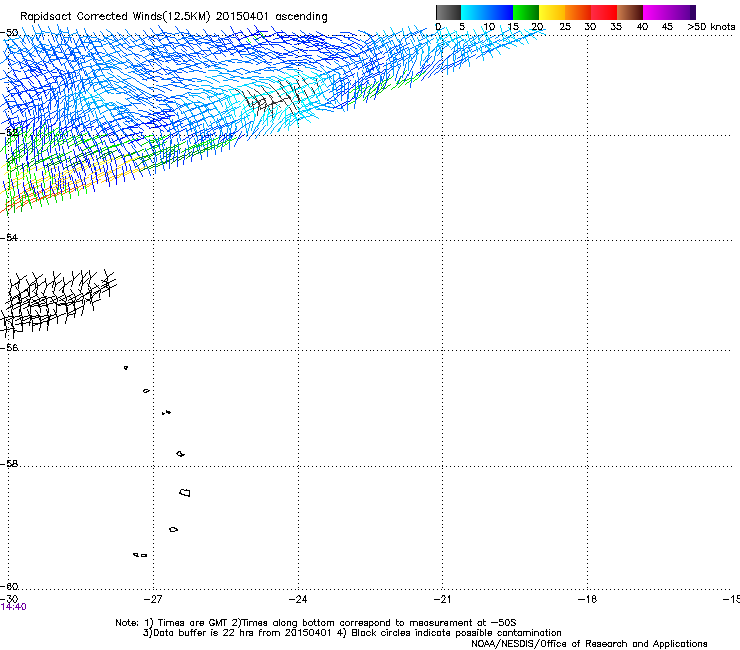
Task: Click the green 15-20 knots color swatch
Action: [x=526, y=12]
